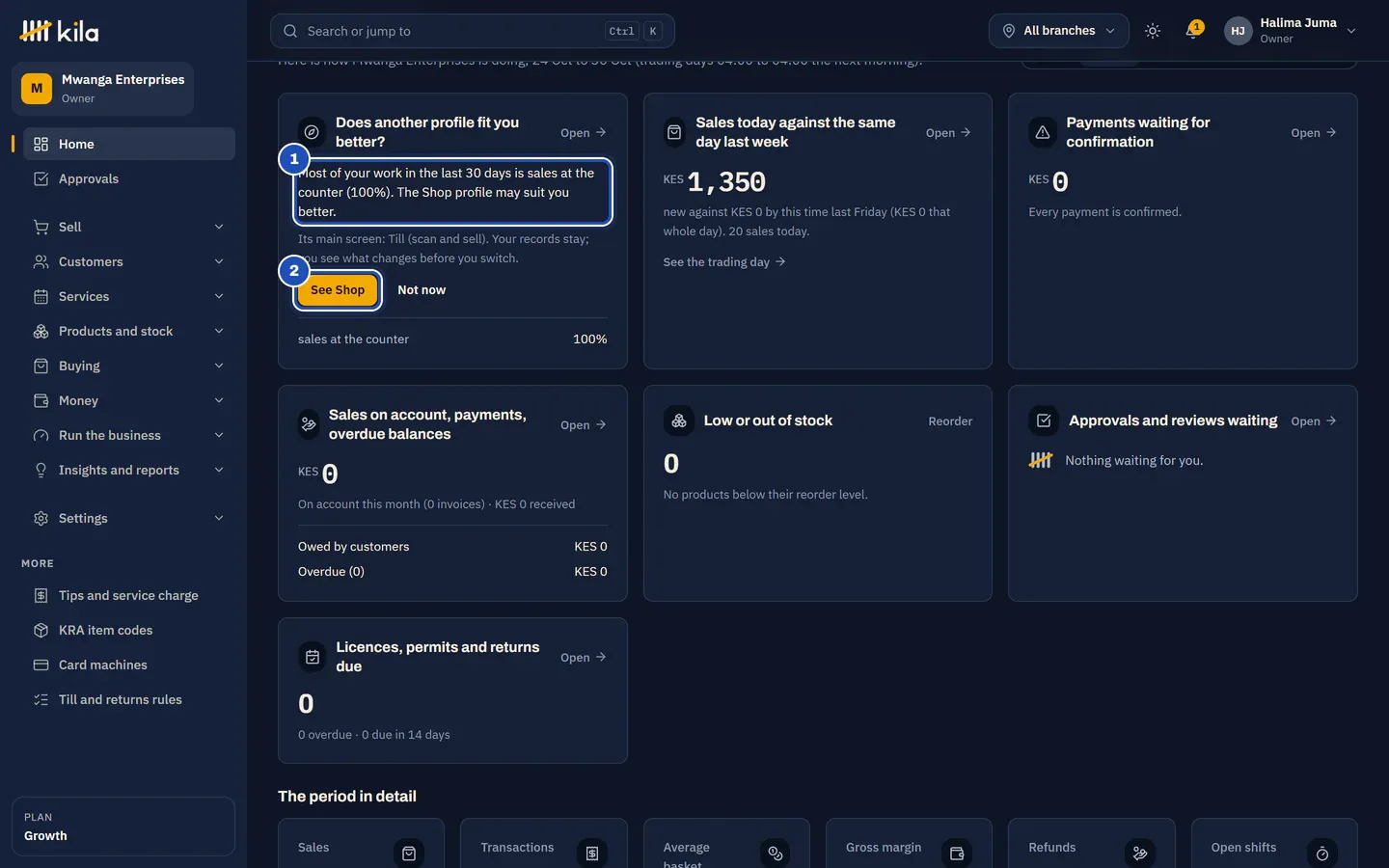Click the Refunds card icon

(x=1140, y=854)
